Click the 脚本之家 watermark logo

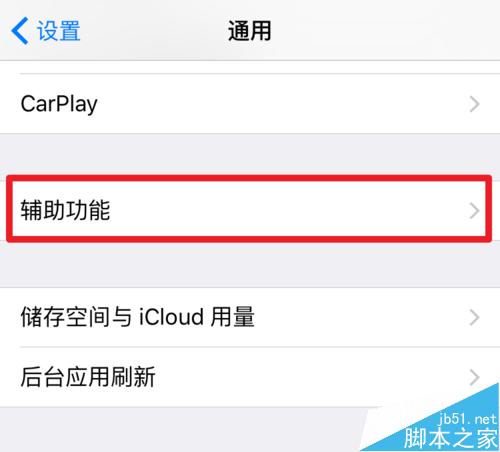(451, 438)
